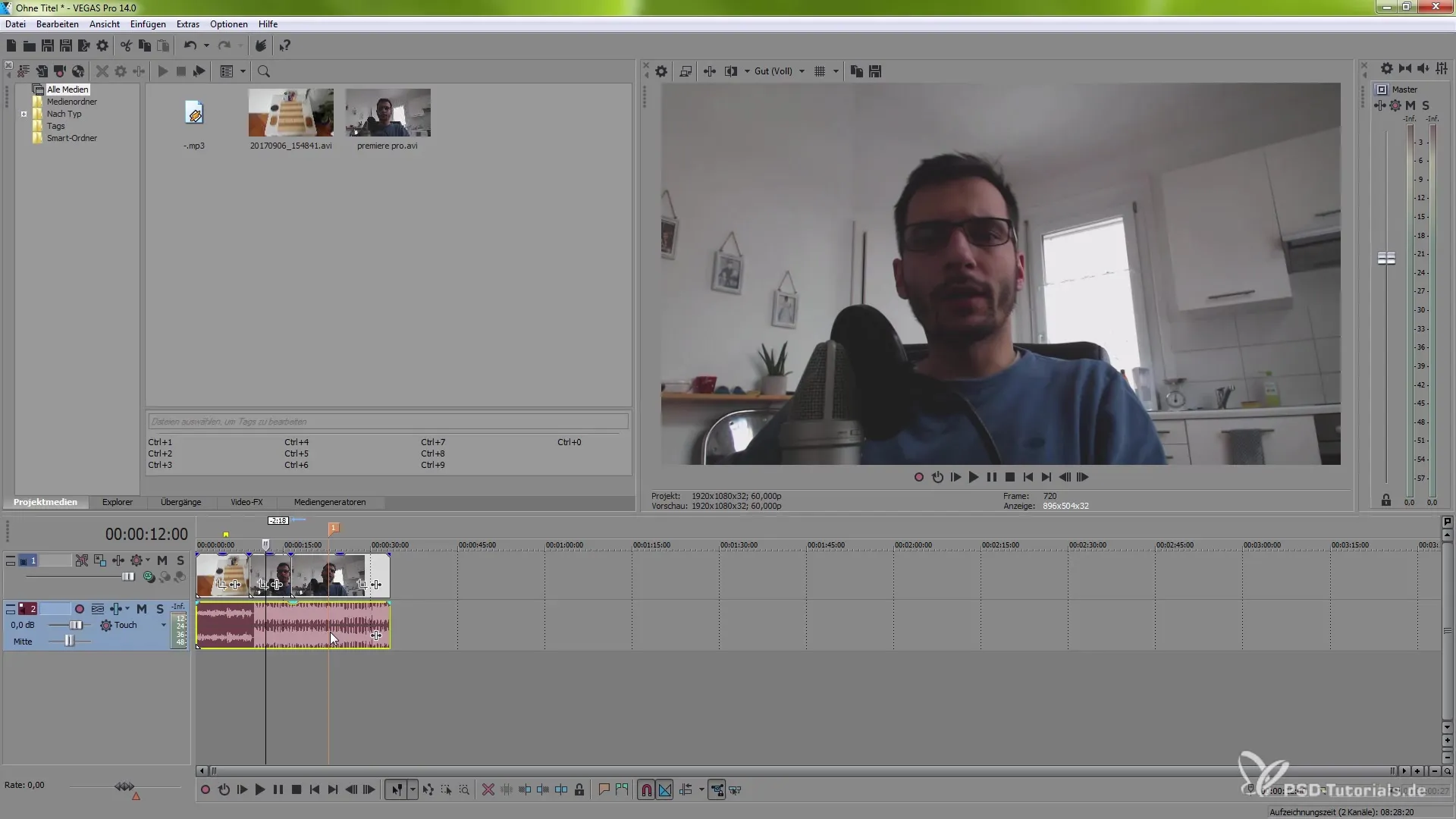Click timeline Play From Start button
Viewport: 1456px width, 819px height.
click(x=242, y=790)
